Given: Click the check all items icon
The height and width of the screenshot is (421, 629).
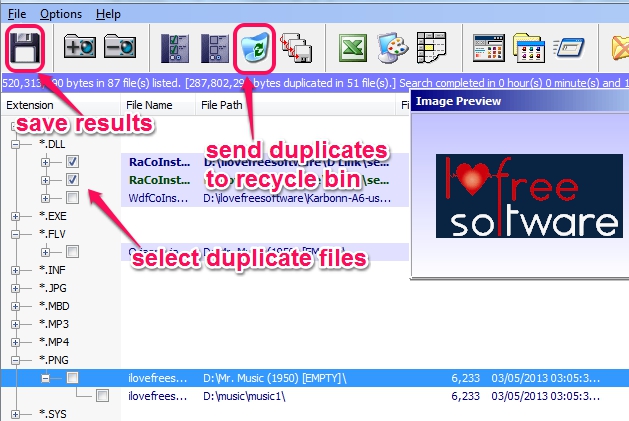Looking at the screenshot, I should (174, 48).
